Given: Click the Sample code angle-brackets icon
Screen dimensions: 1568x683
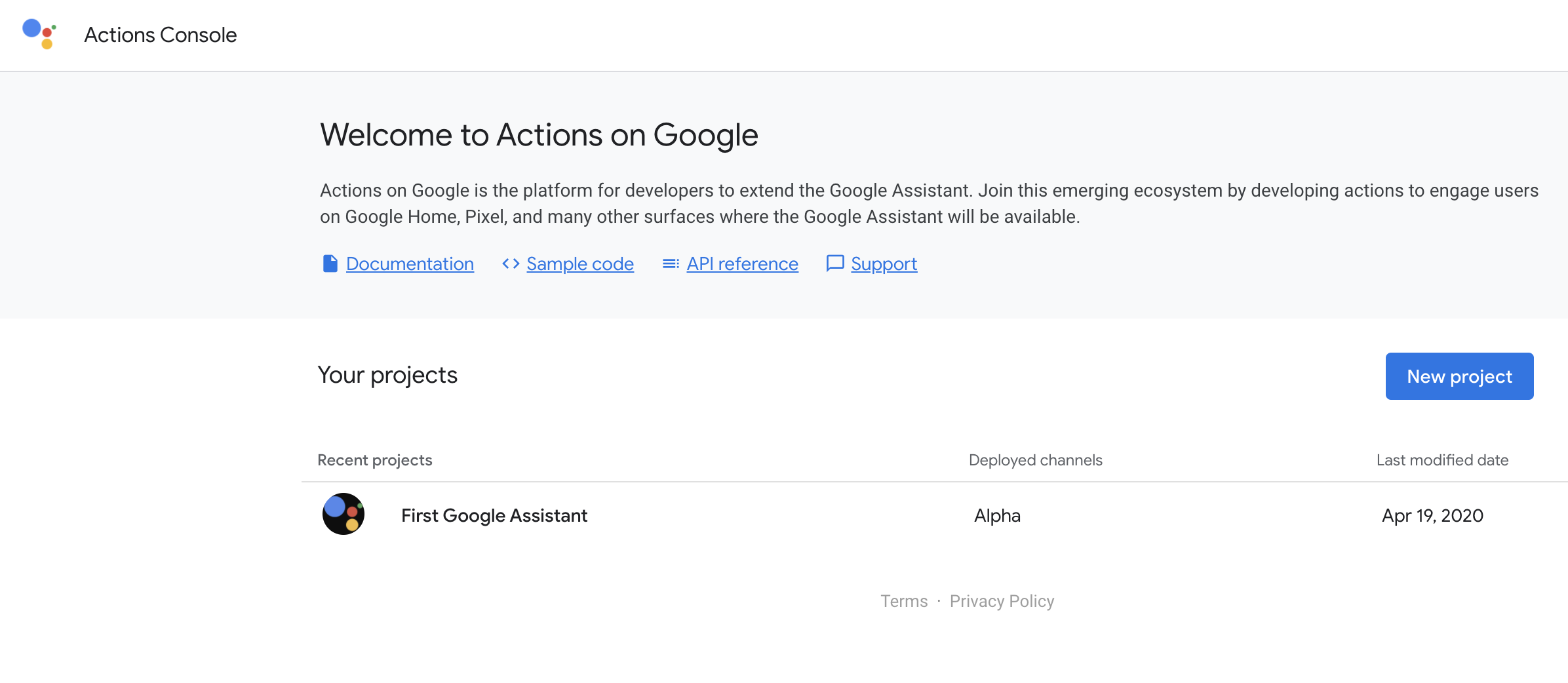Looking at the screenshot, I should pyautogui.click(x=511, y=263).
